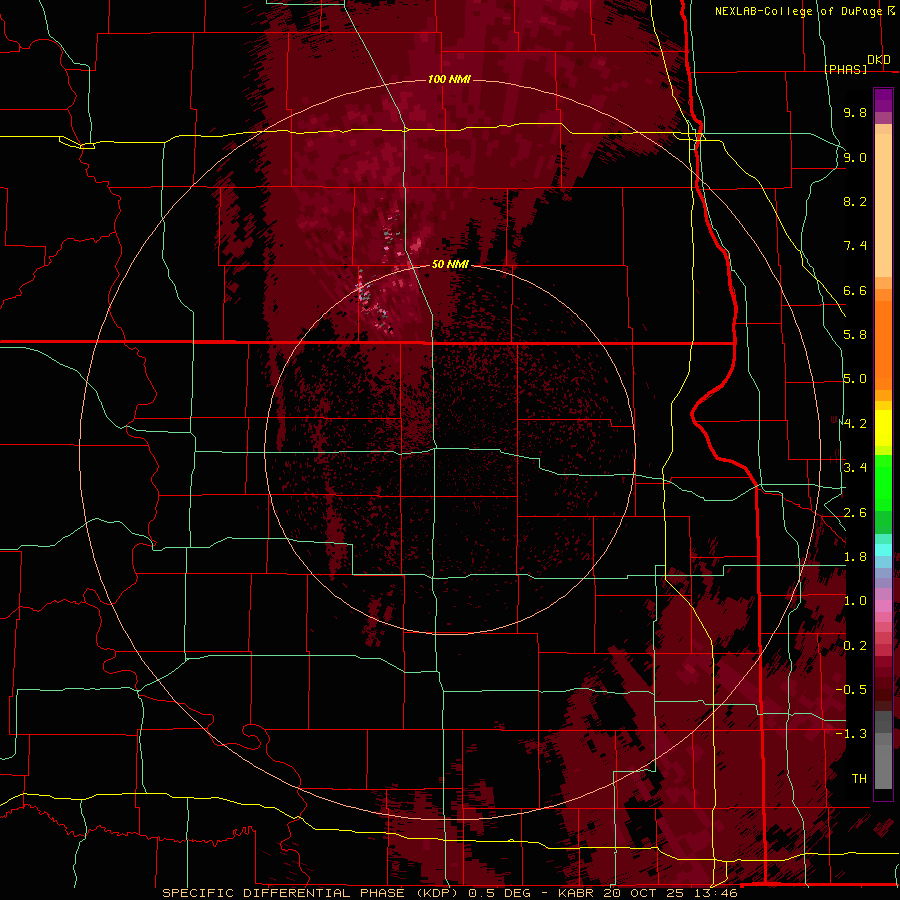Click the 2.6 scale value
This screenshot has width=900, height=900.
855,513
